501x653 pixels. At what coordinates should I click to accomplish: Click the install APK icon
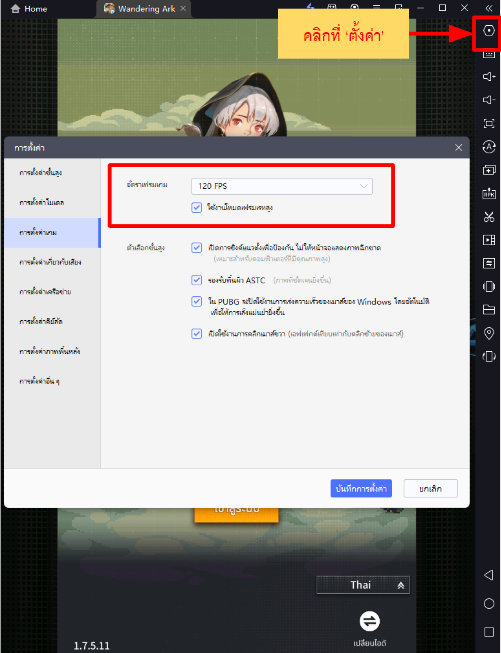[489, 193]
